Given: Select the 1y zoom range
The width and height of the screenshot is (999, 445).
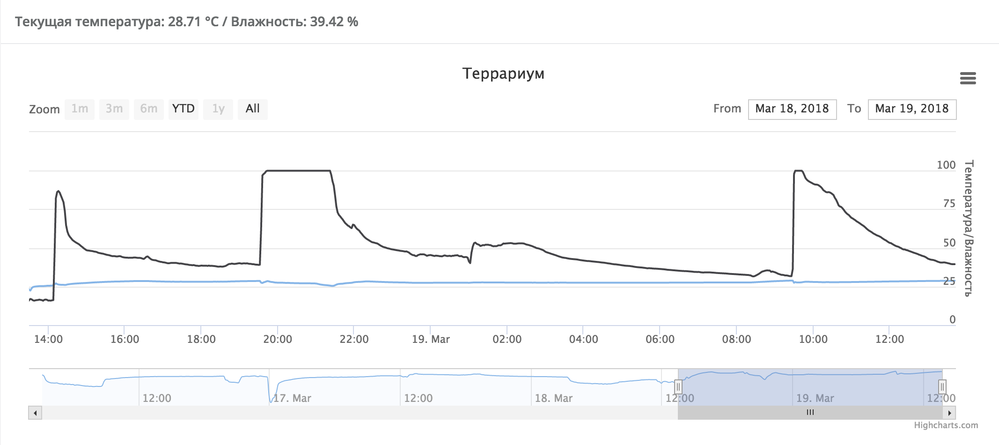Looking at the screenshot, I should 218,109.
